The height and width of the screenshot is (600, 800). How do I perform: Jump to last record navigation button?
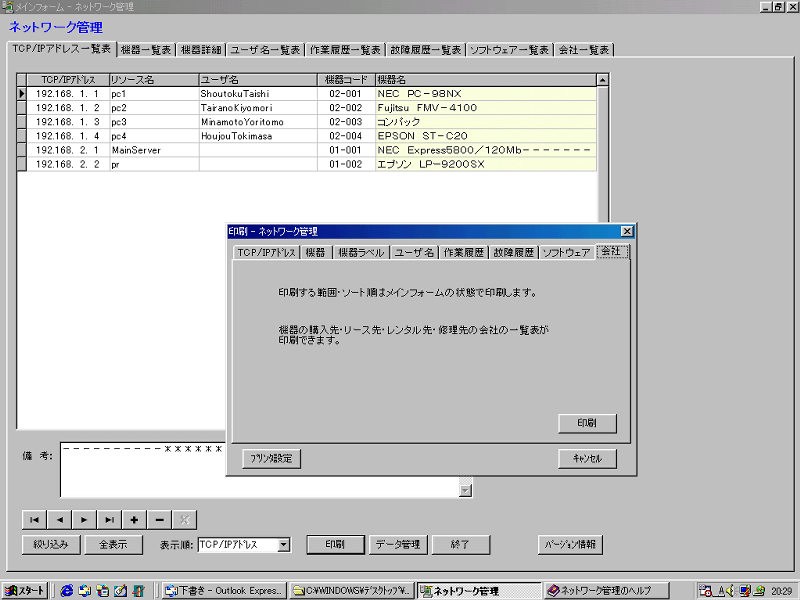(x=109, y=519)
